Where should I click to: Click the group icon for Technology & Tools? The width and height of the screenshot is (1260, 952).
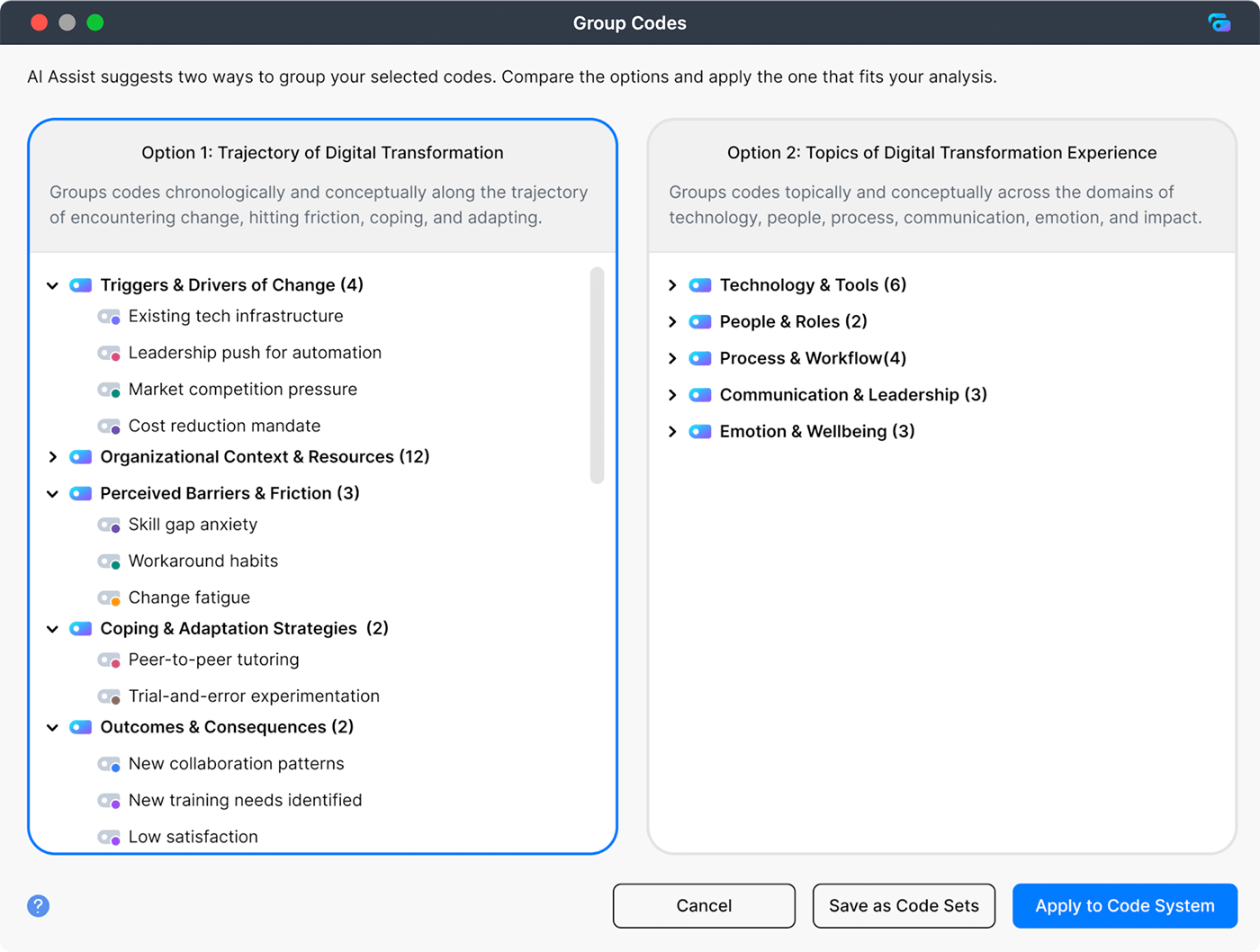(700, 285)
